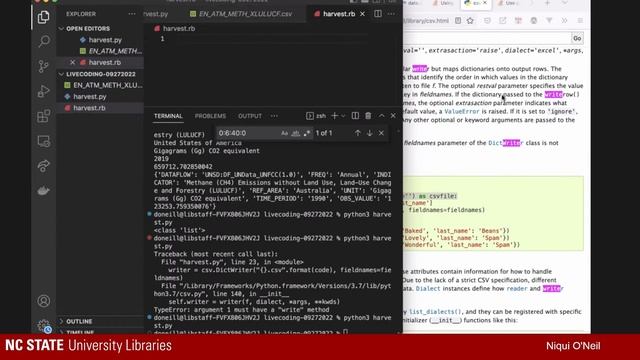Kill the terminal with the trash icon
The image size is (640, 360).
pyautogui.click(x=368, y=116)
